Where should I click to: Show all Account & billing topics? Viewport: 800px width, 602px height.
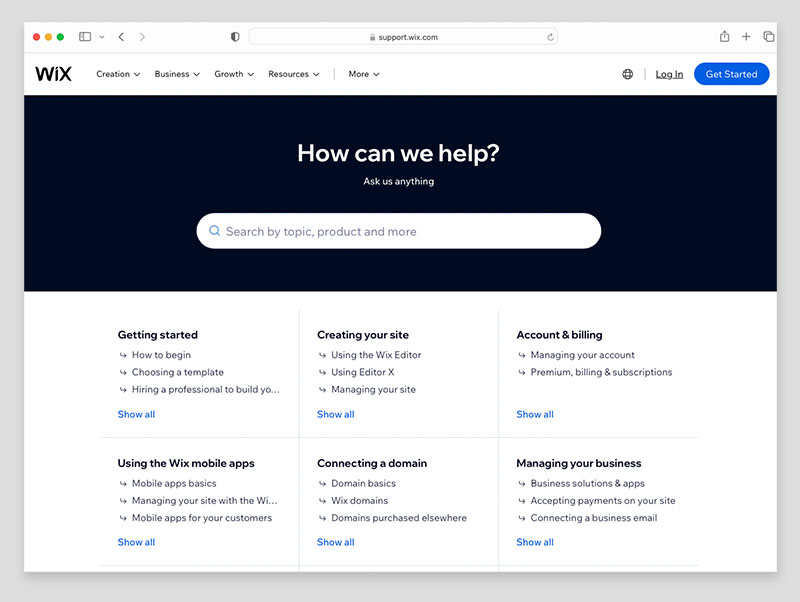tap(535, 414)
